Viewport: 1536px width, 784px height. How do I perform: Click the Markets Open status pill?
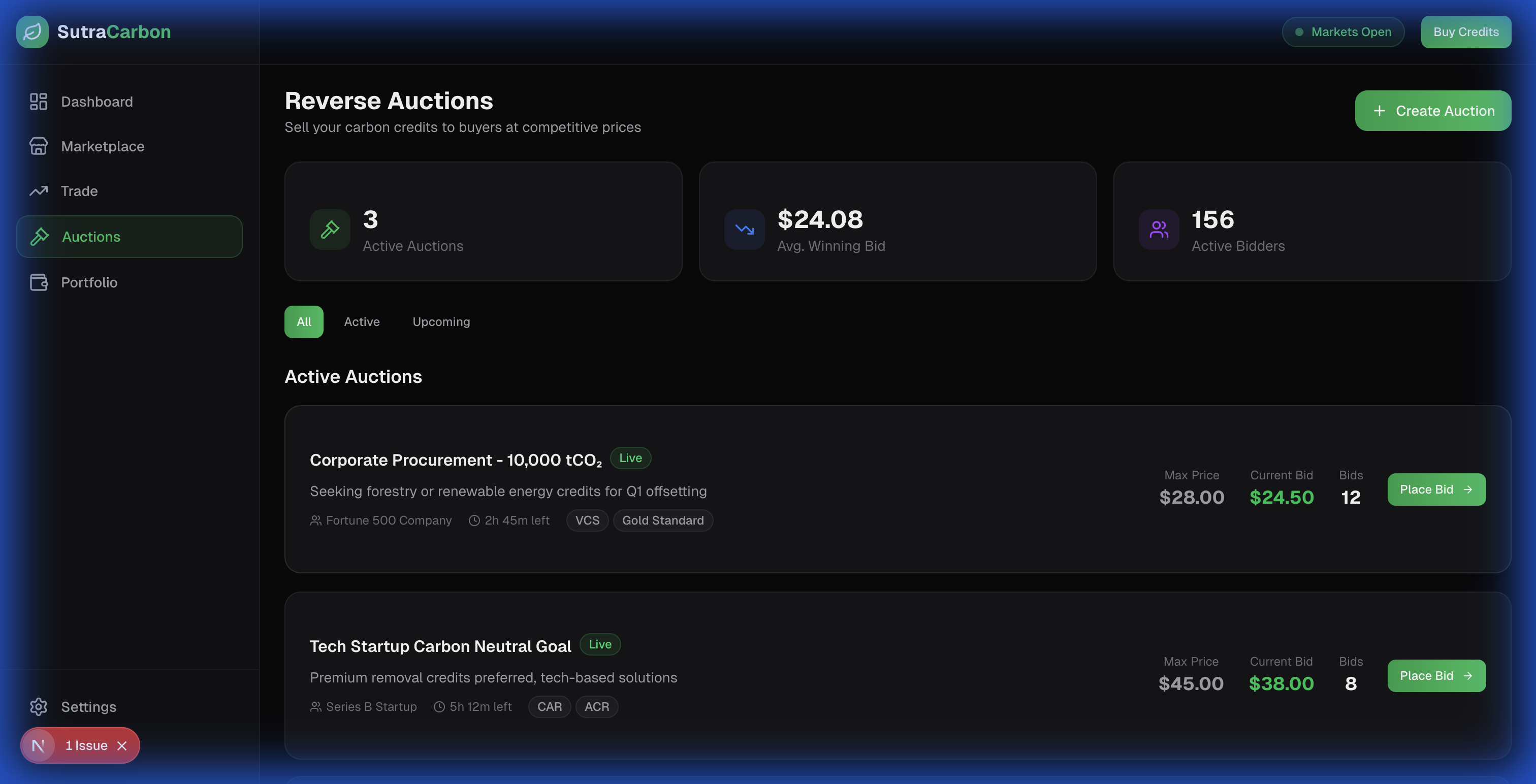click(x=1343, y=31)
